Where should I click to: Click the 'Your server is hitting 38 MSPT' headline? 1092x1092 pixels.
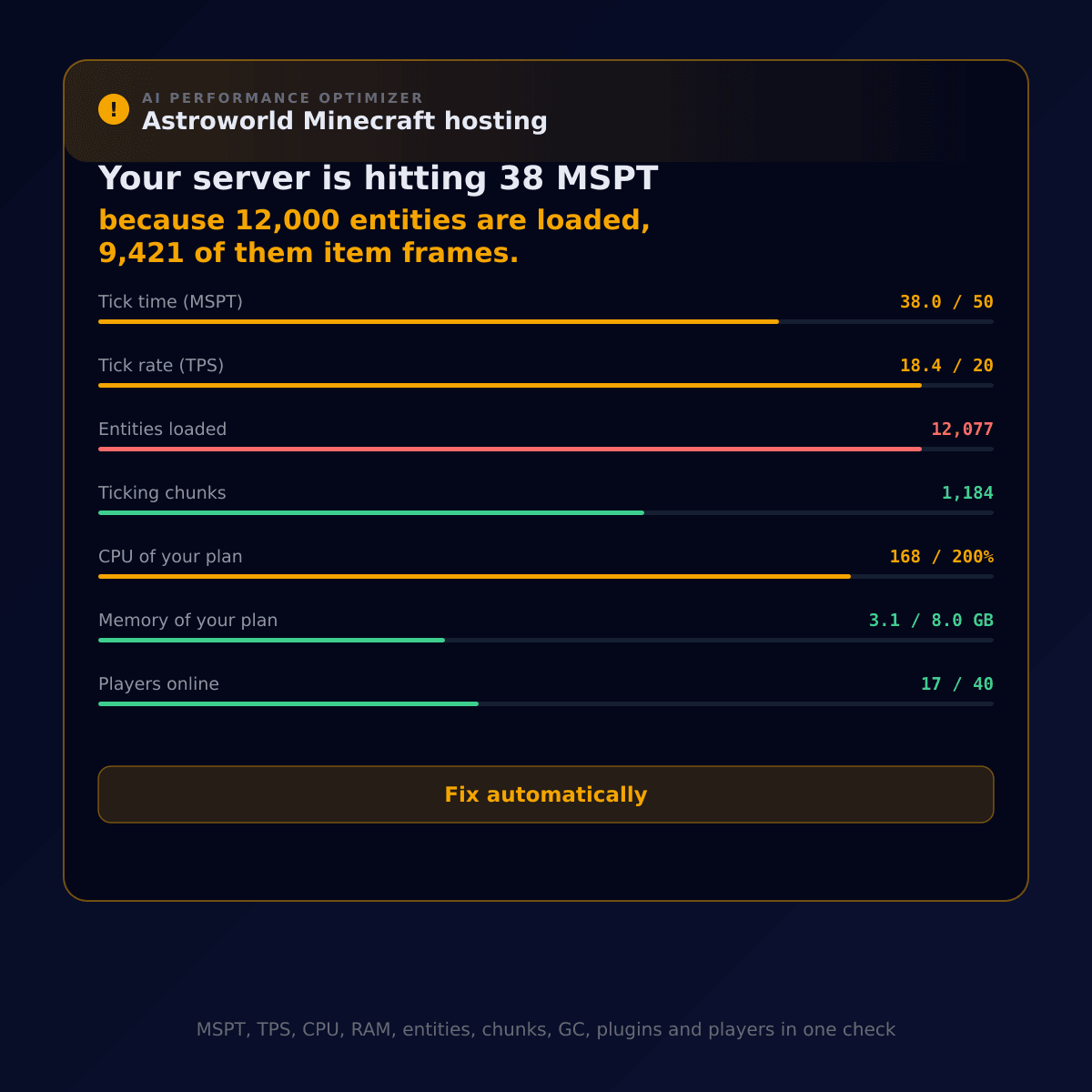click(x=378, y=179)
